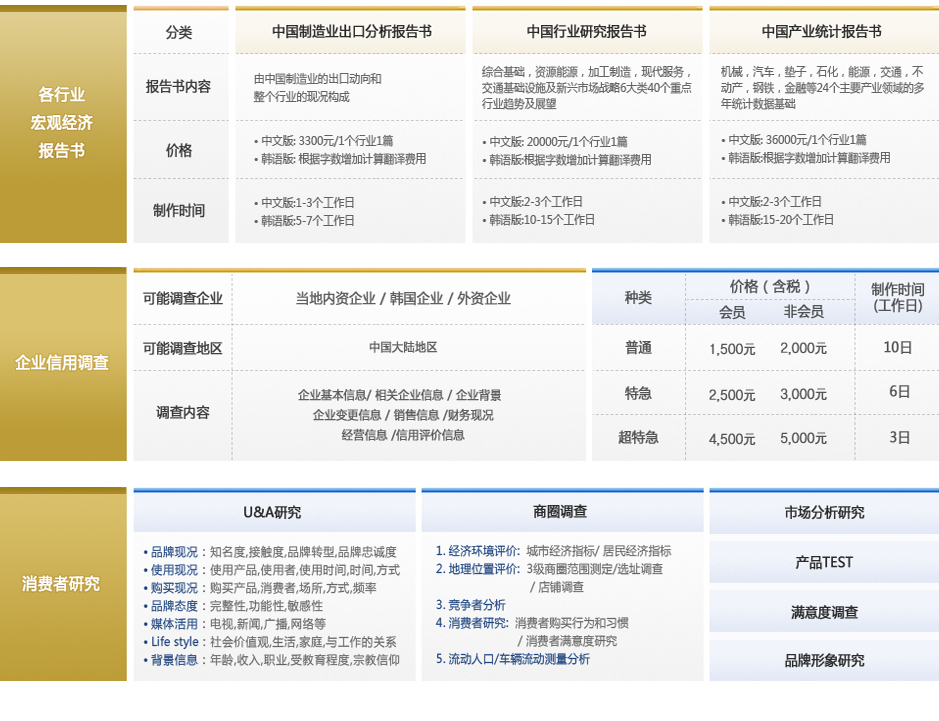Click the 特急 service tier row

639,394
